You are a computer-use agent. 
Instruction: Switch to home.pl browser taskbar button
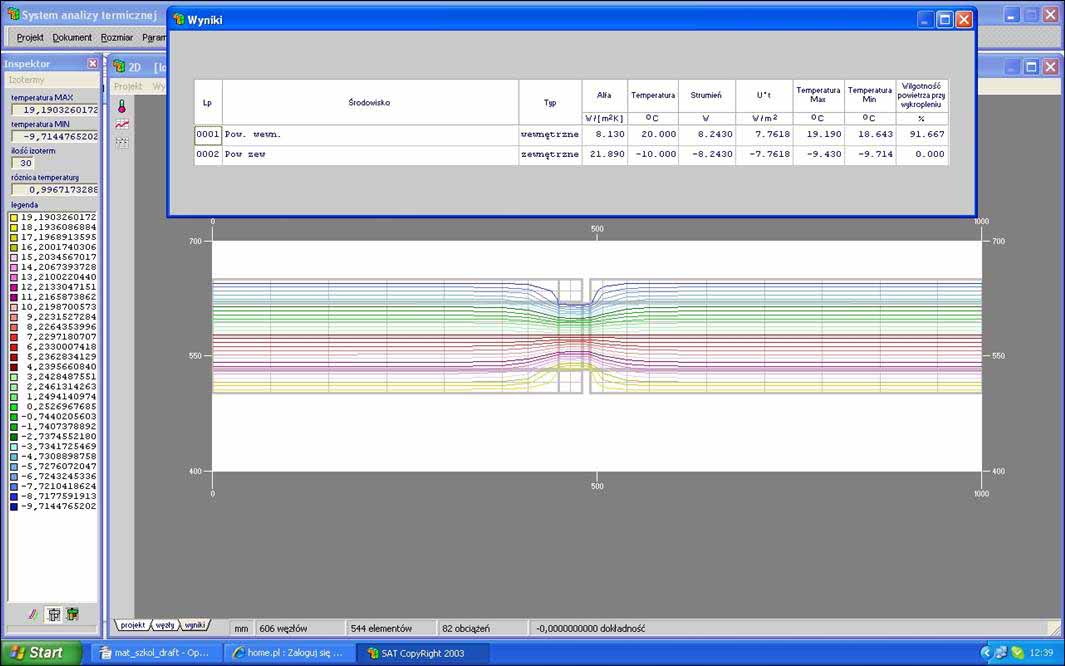pos(288,653)
